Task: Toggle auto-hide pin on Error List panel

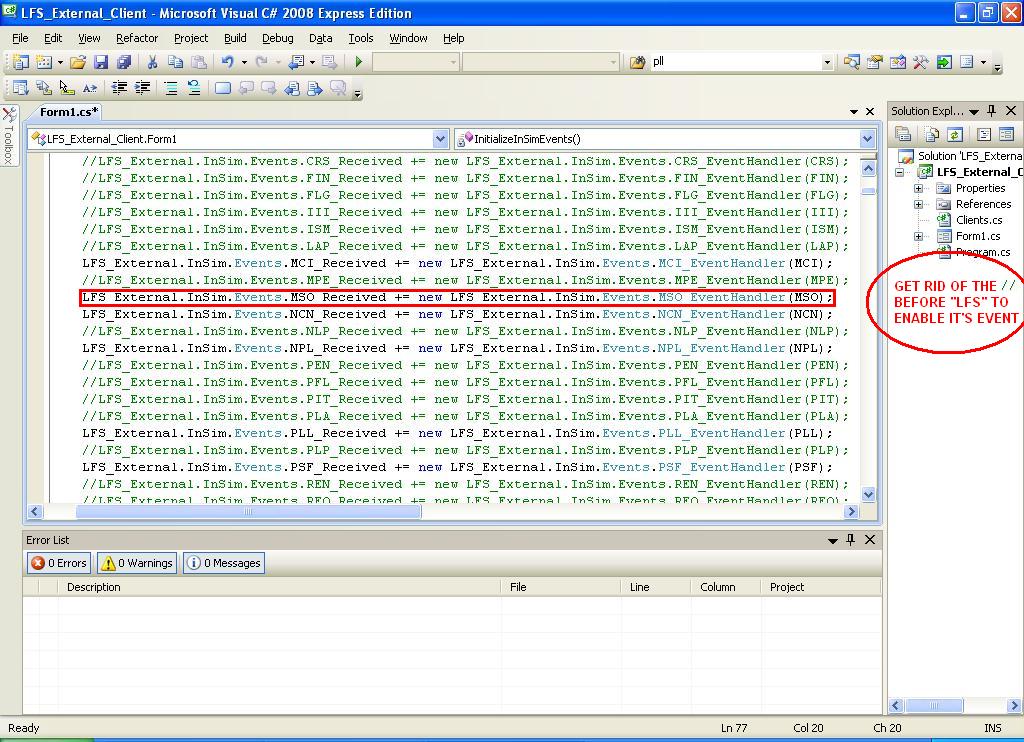Action: click(x=850, y=540)
